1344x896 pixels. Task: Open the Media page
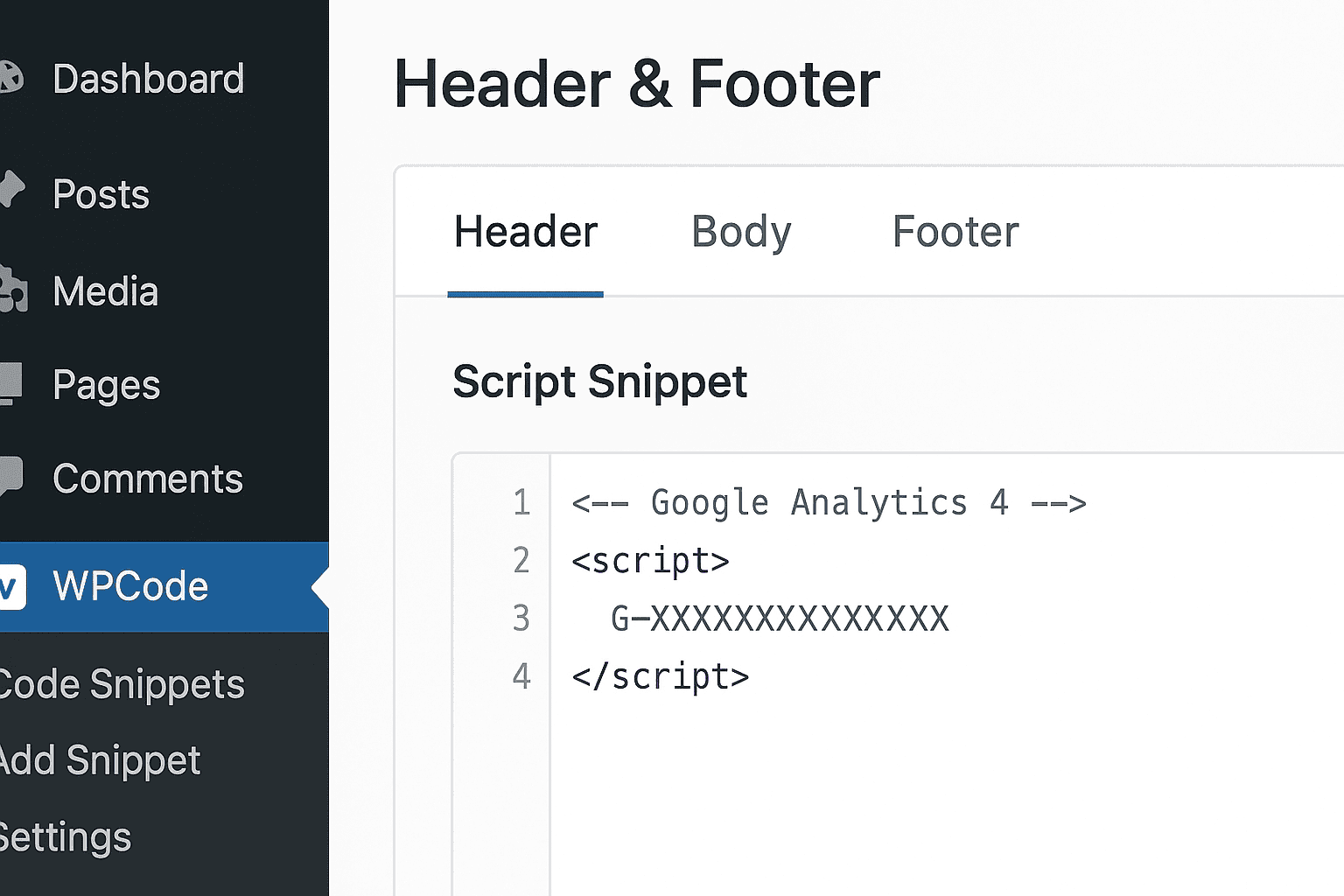coord(105,290)
